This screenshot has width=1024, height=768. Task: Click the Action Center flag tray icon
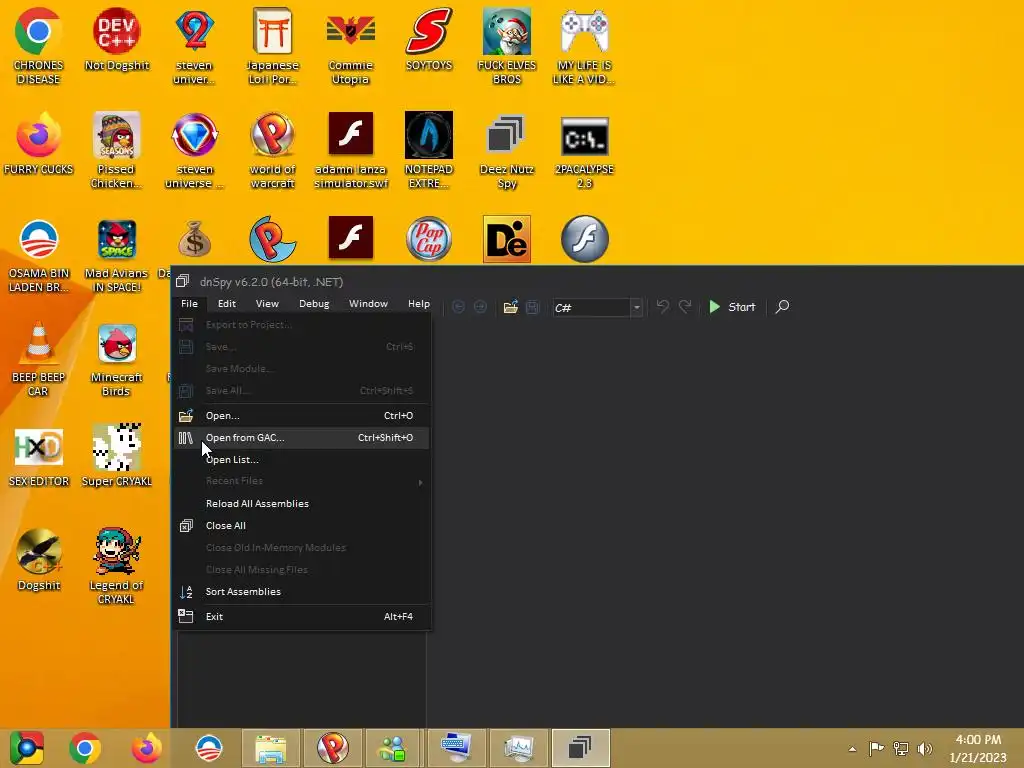[x=876, y=748]
